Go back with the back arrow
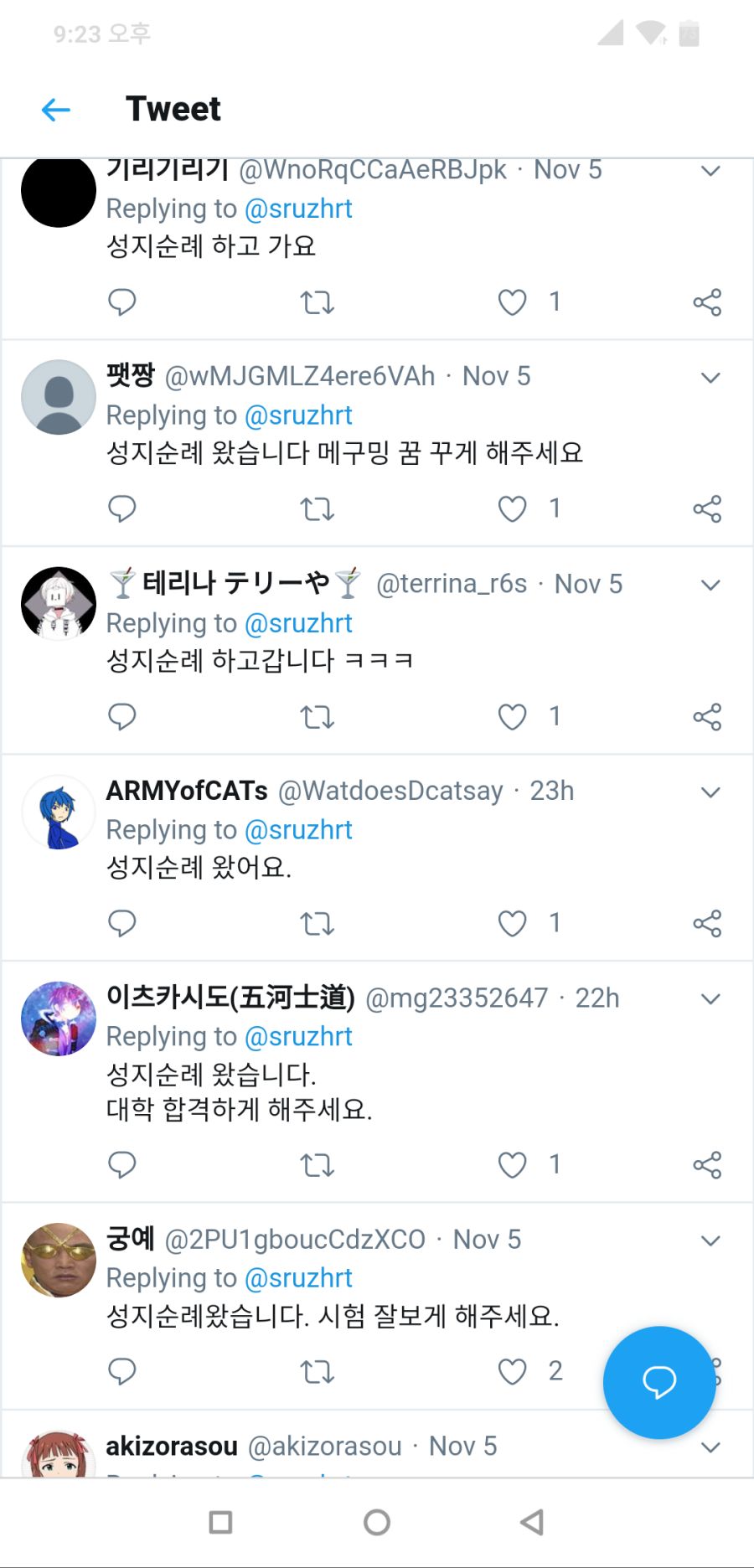 (x=54, y=109)
